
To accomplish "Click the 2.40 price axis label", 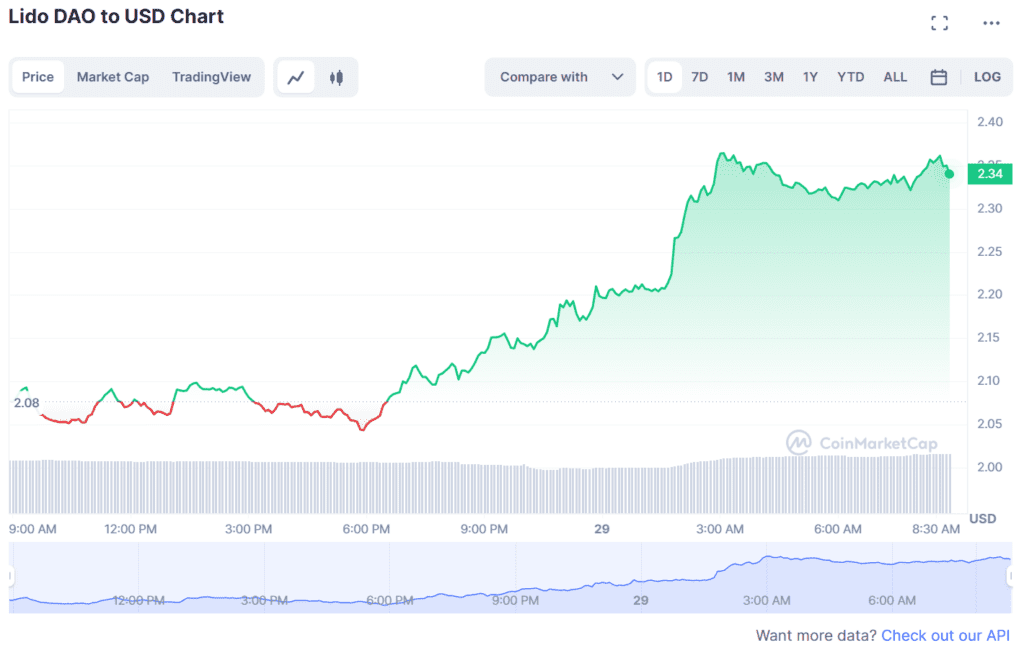I will [x=989, y=121].
